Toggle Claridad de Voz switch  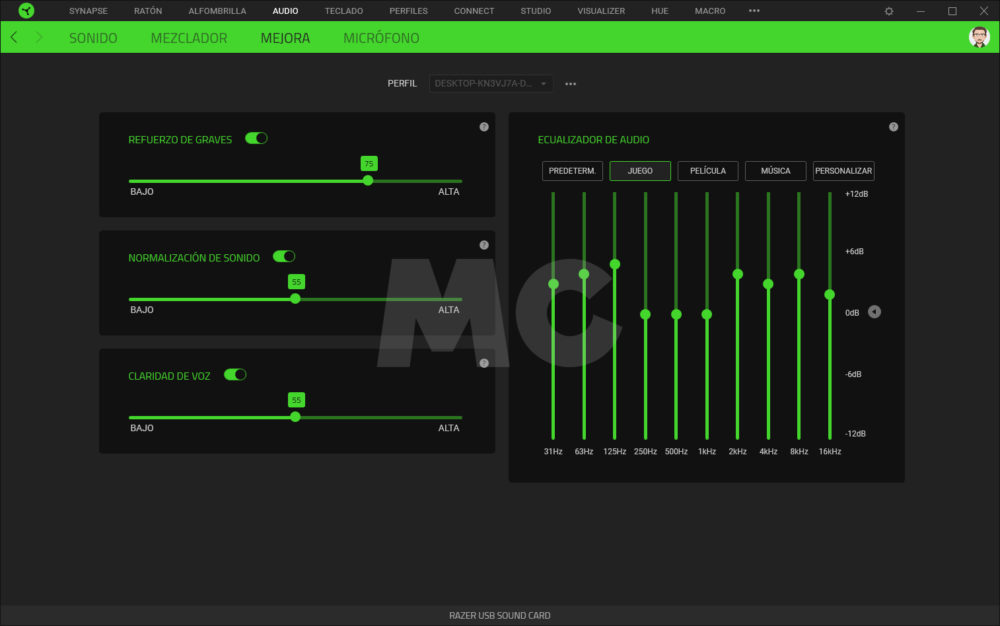pyautogui.click(x=235, y=375)
